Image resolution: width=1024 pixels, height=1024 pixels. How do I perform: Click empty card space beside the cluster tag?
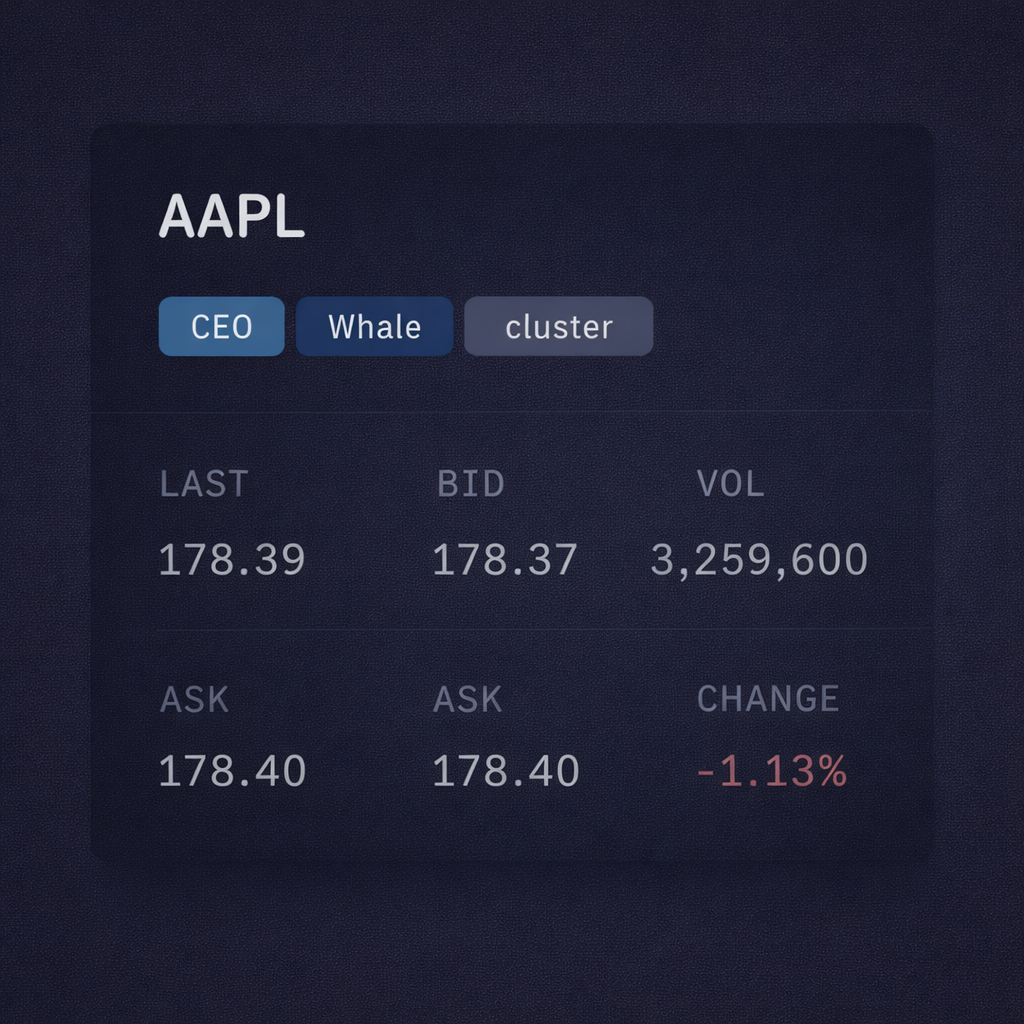(790, 327)
